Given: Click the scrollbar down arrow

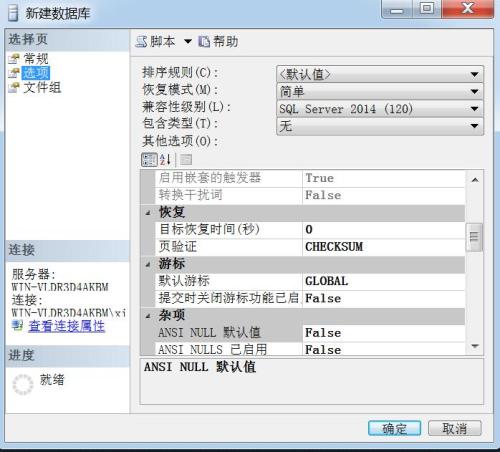Looking at the screenshot, I should point(475,347).
